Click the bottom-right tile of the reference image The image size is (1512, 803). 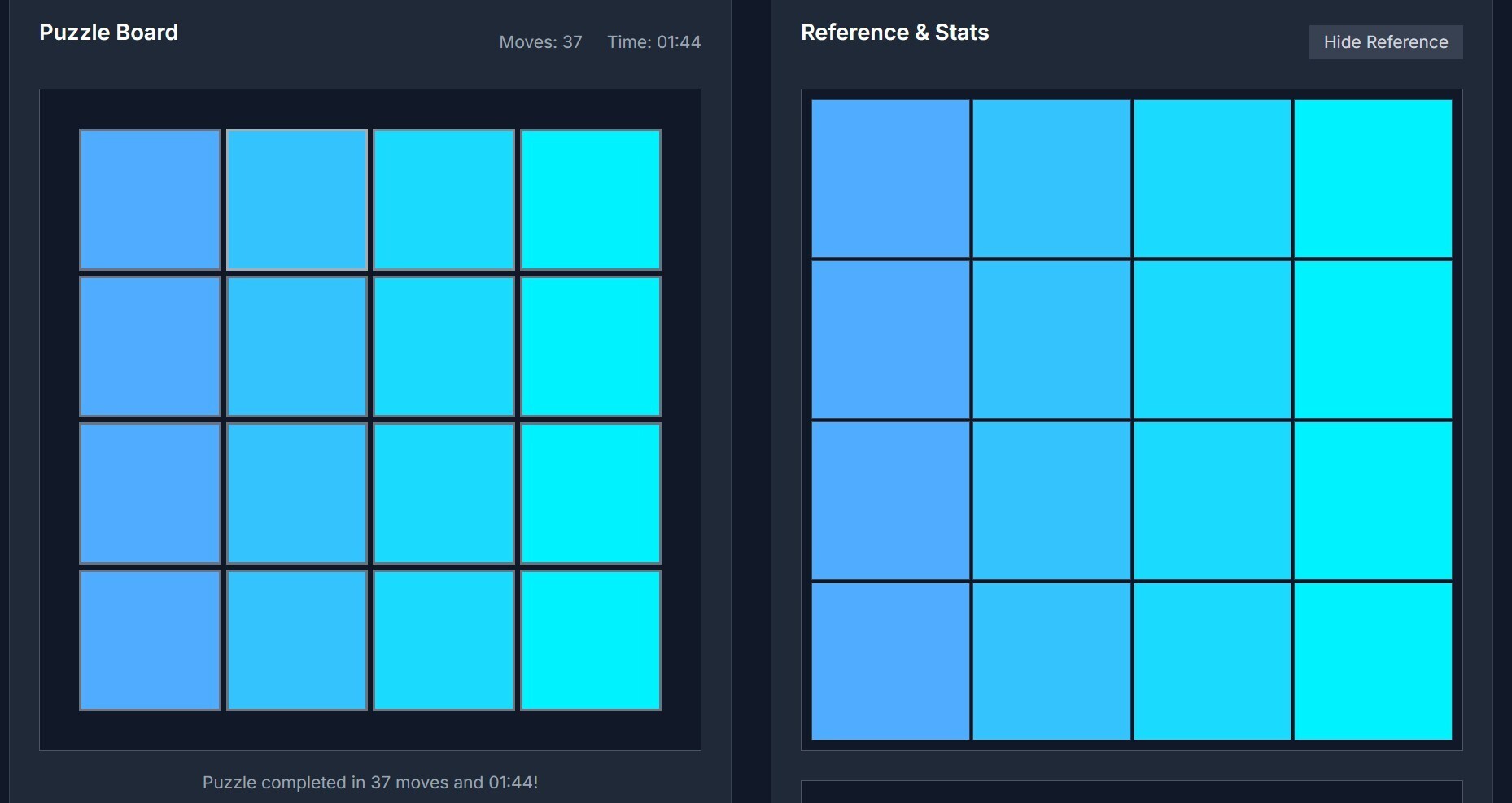click(x=1373, y=661)
